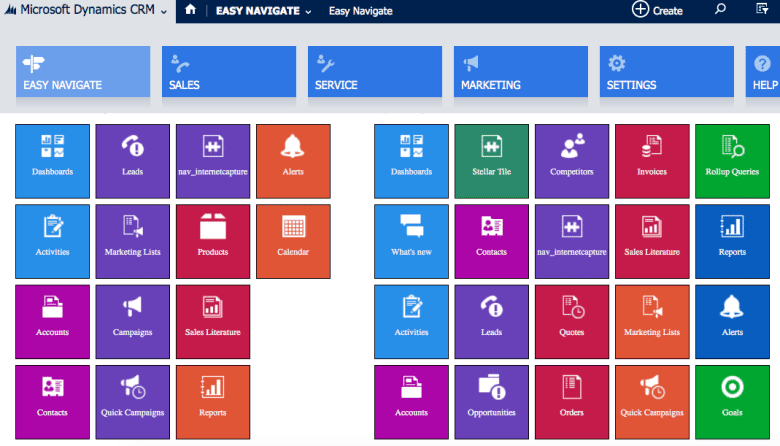Open Activities tile in left group
Screen dimensions: 780x446
(52, 241)
